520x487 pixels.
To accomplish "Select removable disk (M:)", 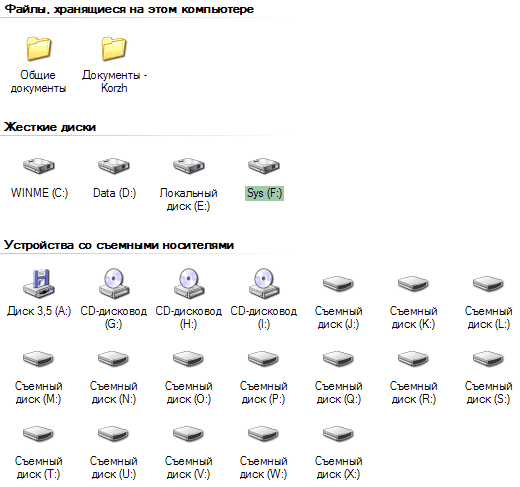I will (x=39, y=378).
